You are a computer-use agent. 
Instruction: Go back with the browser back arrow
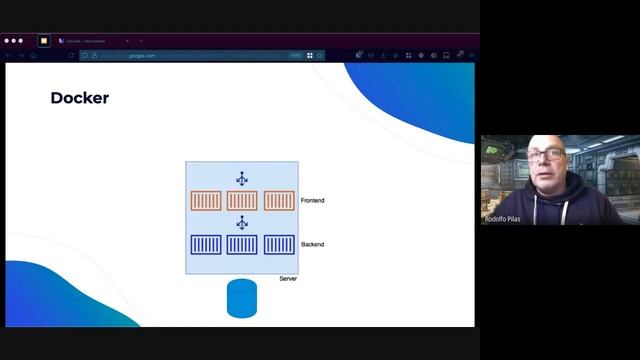click(x=9, y=56)
